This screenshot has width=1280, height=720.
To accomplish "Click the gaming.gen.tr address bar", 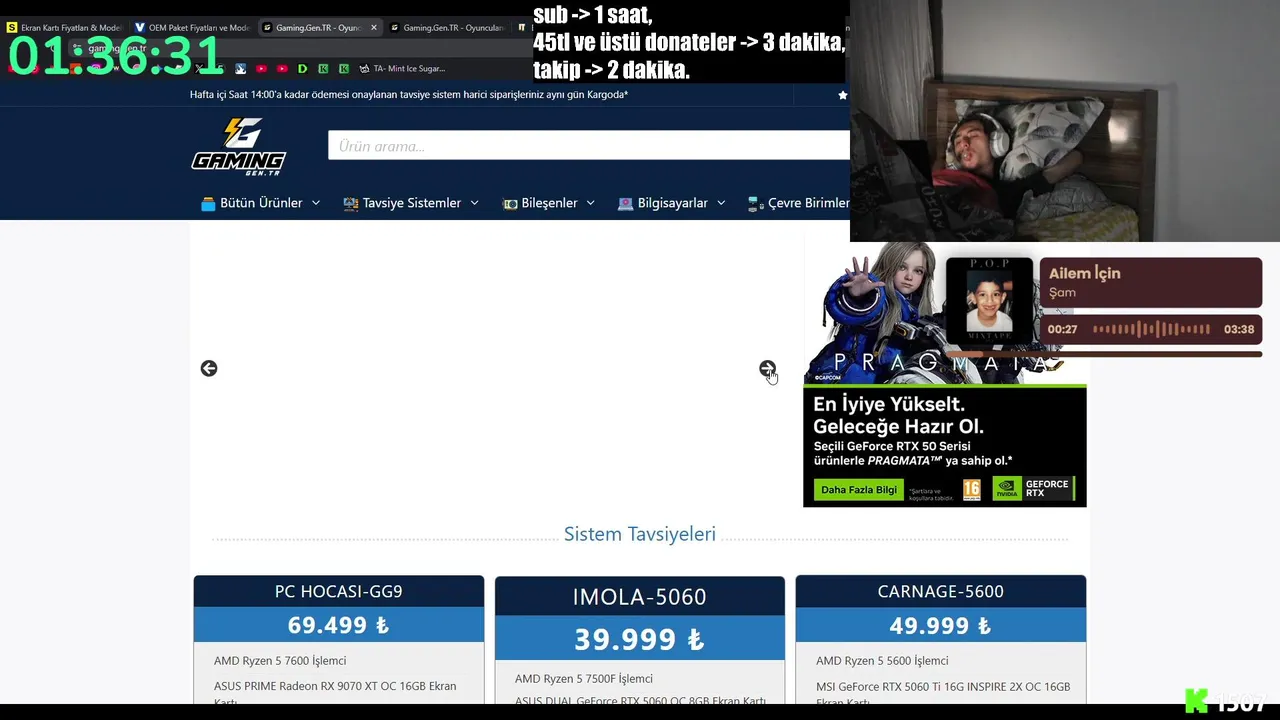I will click(x=117, y=48).
